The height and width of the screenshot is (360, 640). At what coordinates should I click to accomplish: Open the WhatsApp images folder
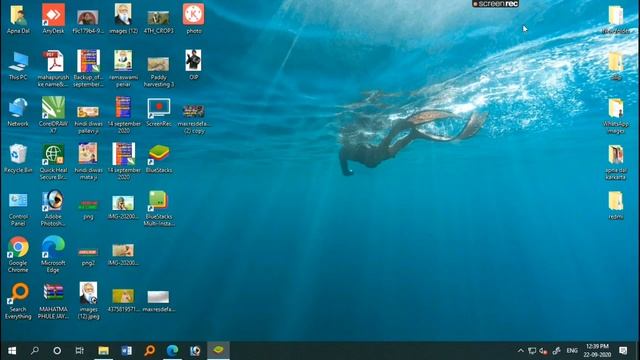tap(616, 115)
